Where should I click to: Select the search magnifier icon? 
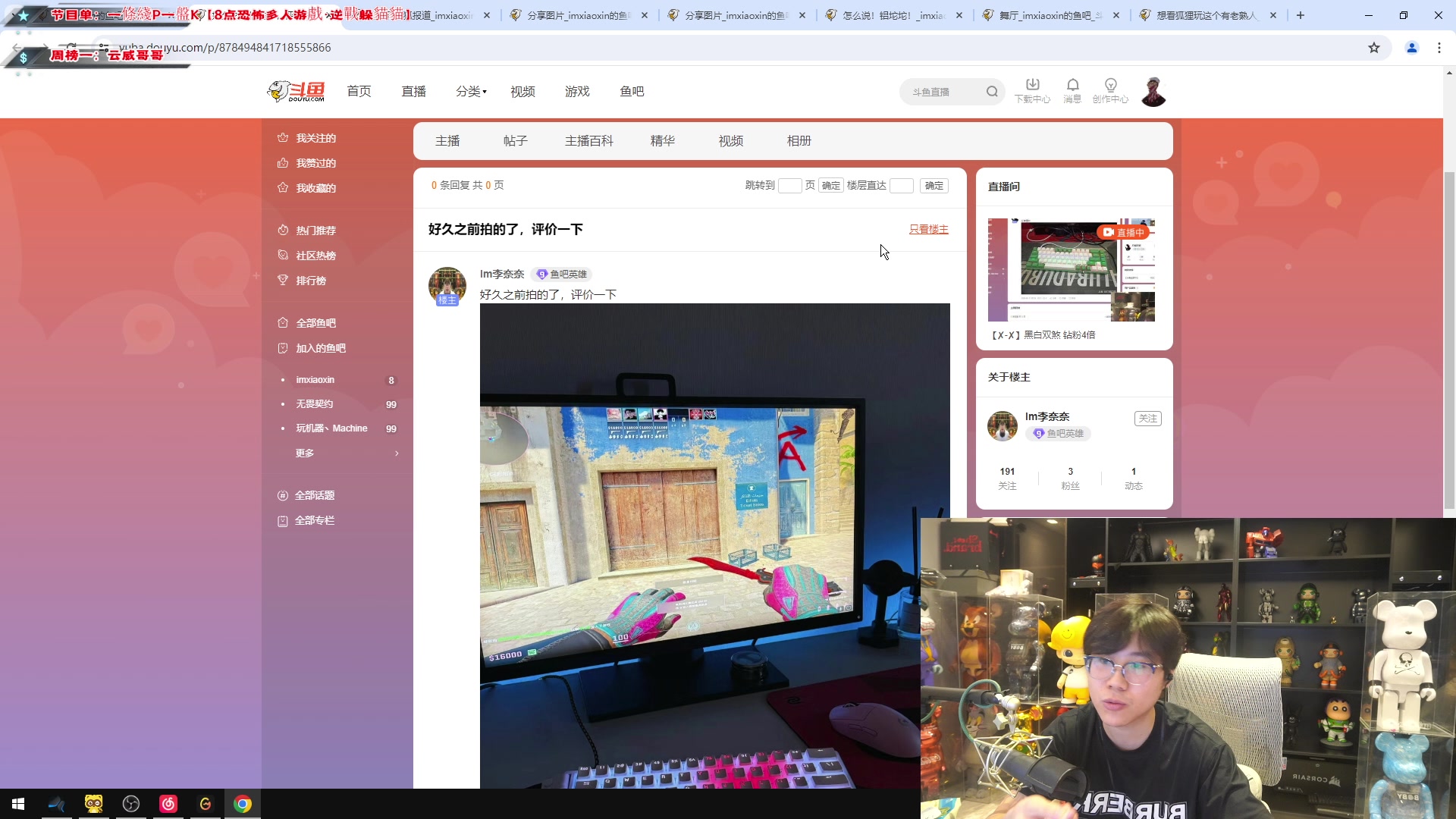(993, 91)
